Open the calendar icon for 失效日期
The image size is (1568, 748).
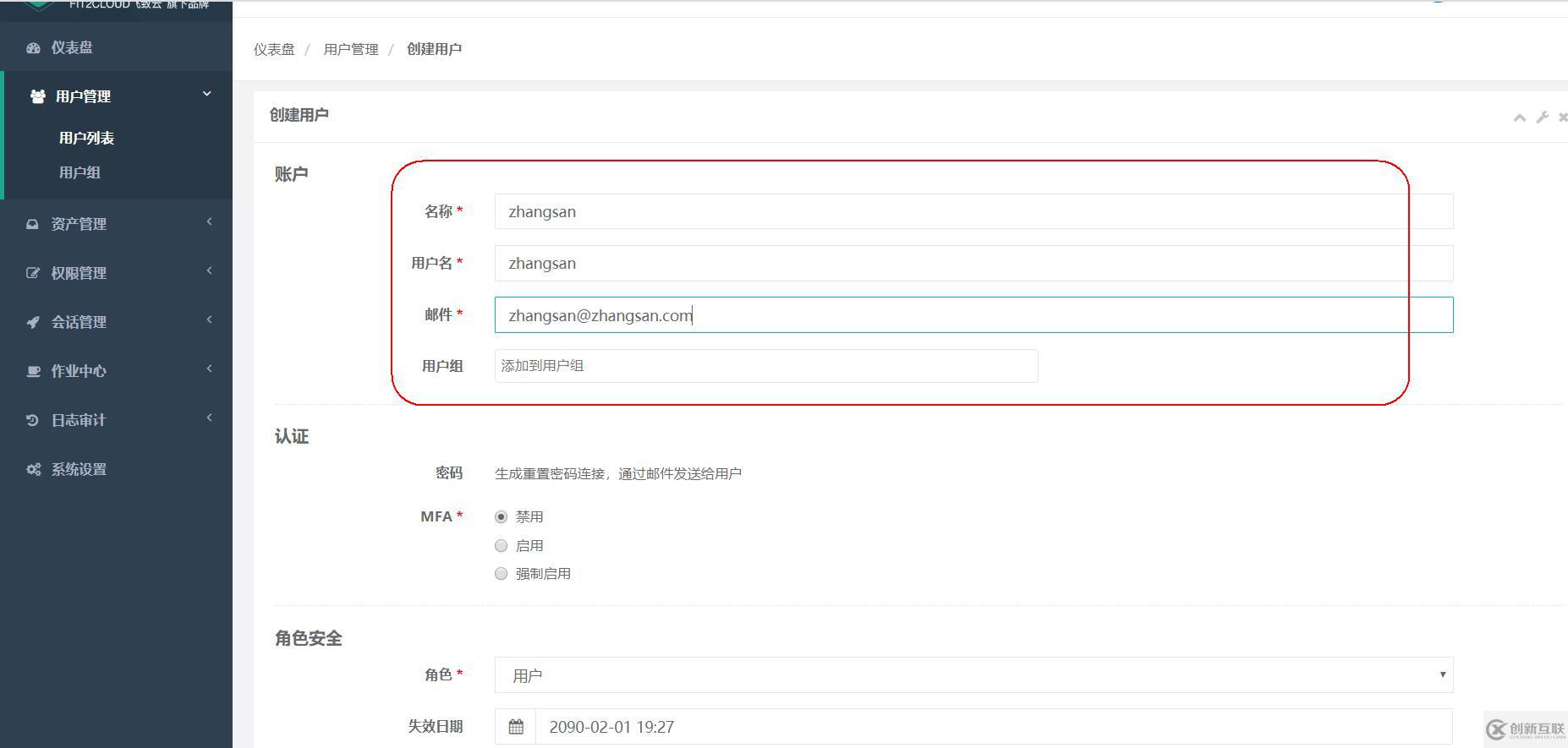click(x=516, y=727)
